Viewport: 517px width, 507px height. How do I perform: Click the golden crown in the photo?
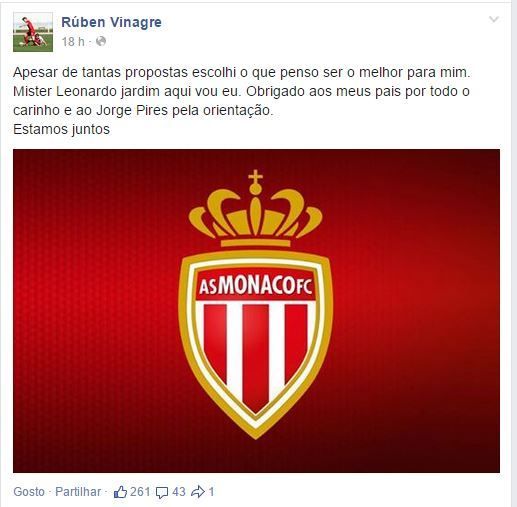[x=256, y=209]
